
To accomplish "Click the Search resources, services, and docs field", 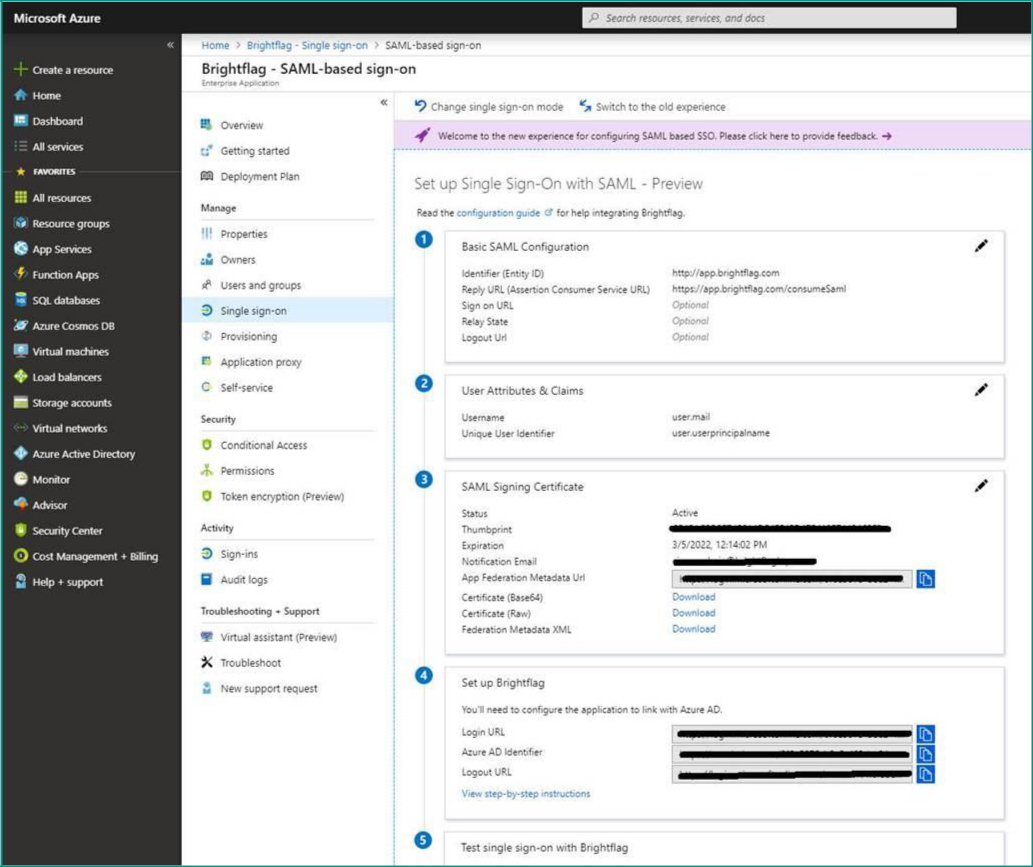I will [769, 18].
